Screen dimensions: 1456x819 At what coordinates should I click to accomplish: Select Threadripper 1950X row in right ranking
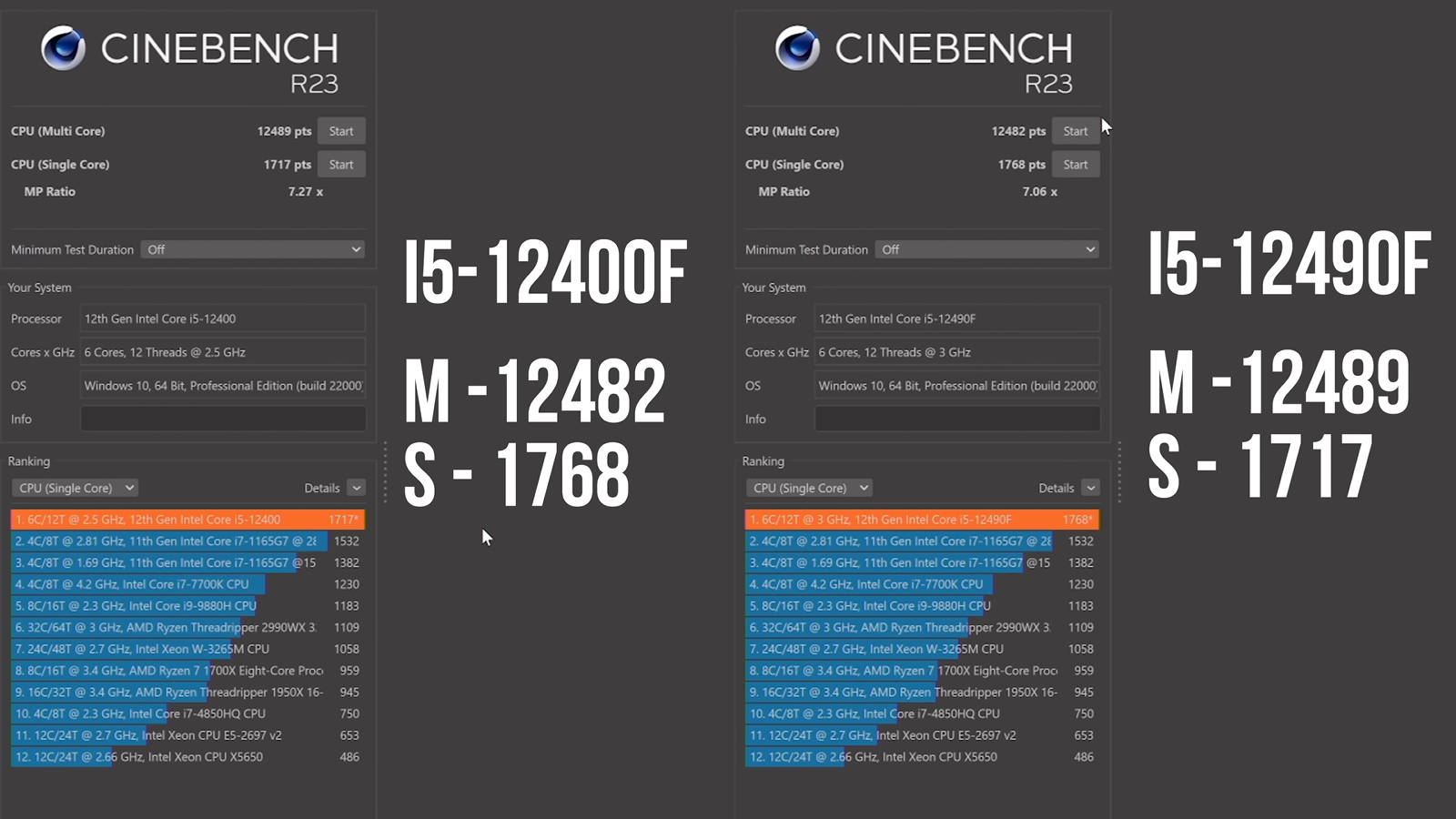coord(922,692)
